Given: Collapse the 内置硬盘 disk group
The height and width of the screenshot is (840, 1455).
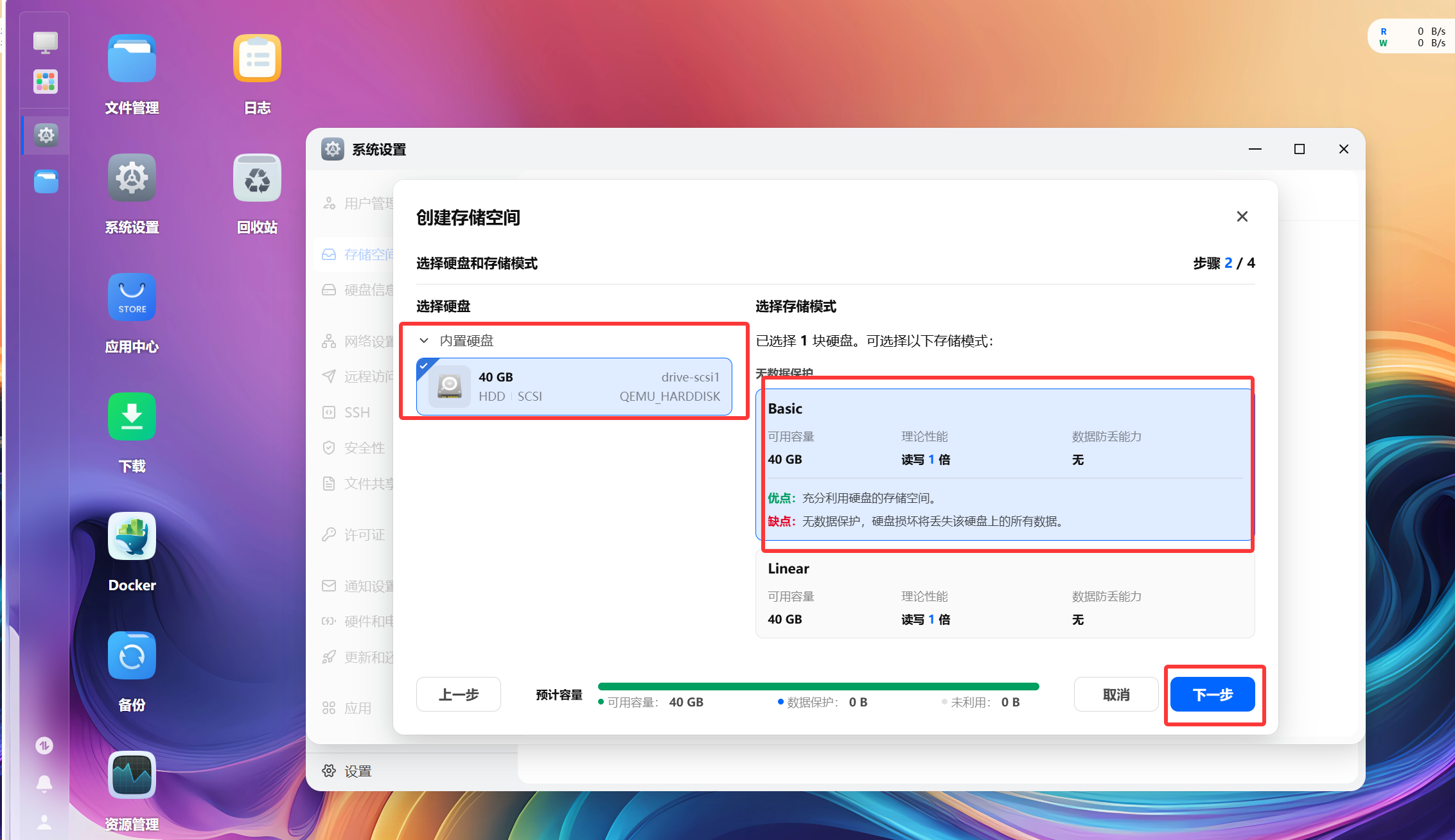Looking at the screenshot, I should pos(424,341).
